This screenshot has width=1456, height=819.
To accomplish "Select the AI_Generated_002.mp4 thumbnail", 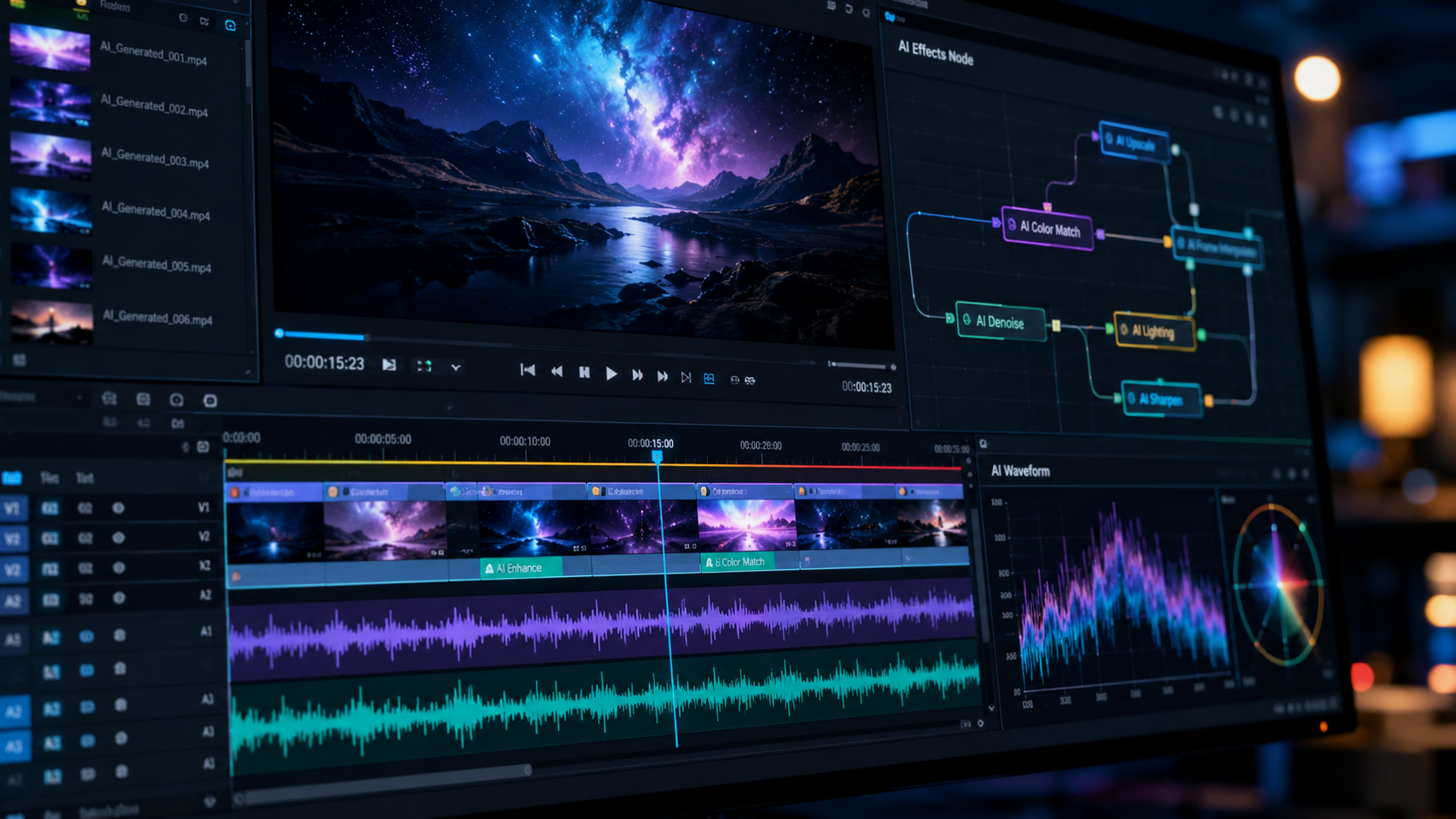I will click(51, 102).
